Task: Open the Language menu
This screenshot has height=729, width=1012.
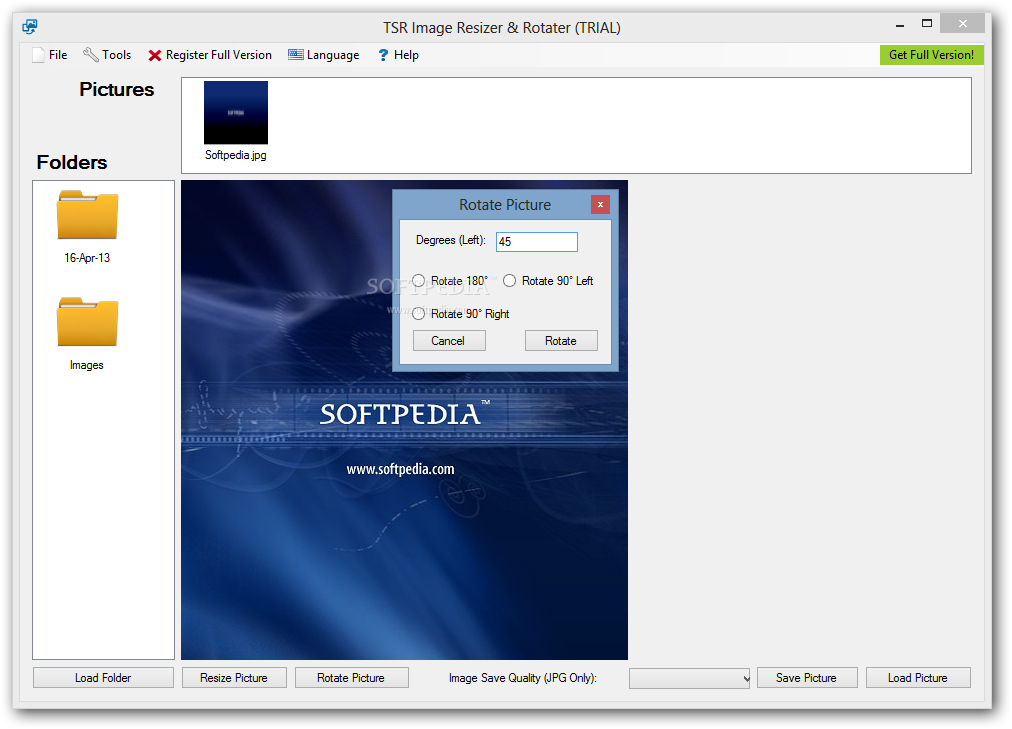Action: 323,55
